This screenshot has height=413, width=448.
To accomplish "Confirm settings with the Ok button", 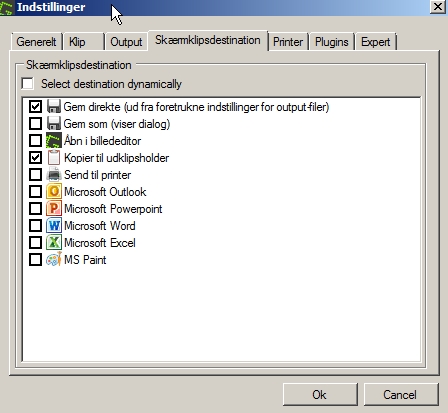I will click(320, 395).
